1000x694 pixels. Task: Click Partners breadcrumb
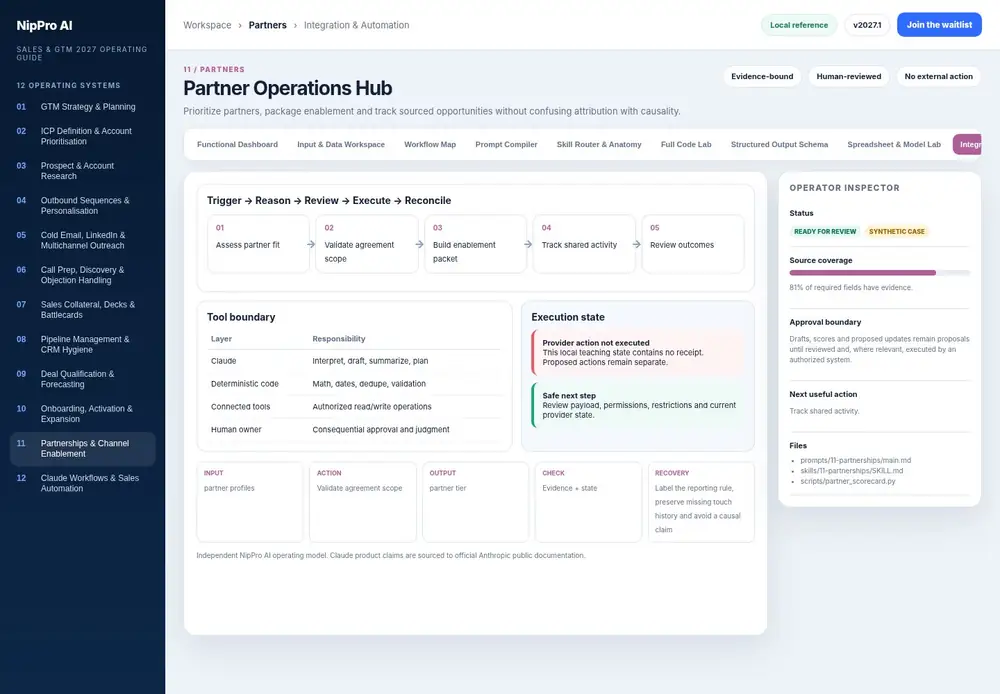click(267, 25)
